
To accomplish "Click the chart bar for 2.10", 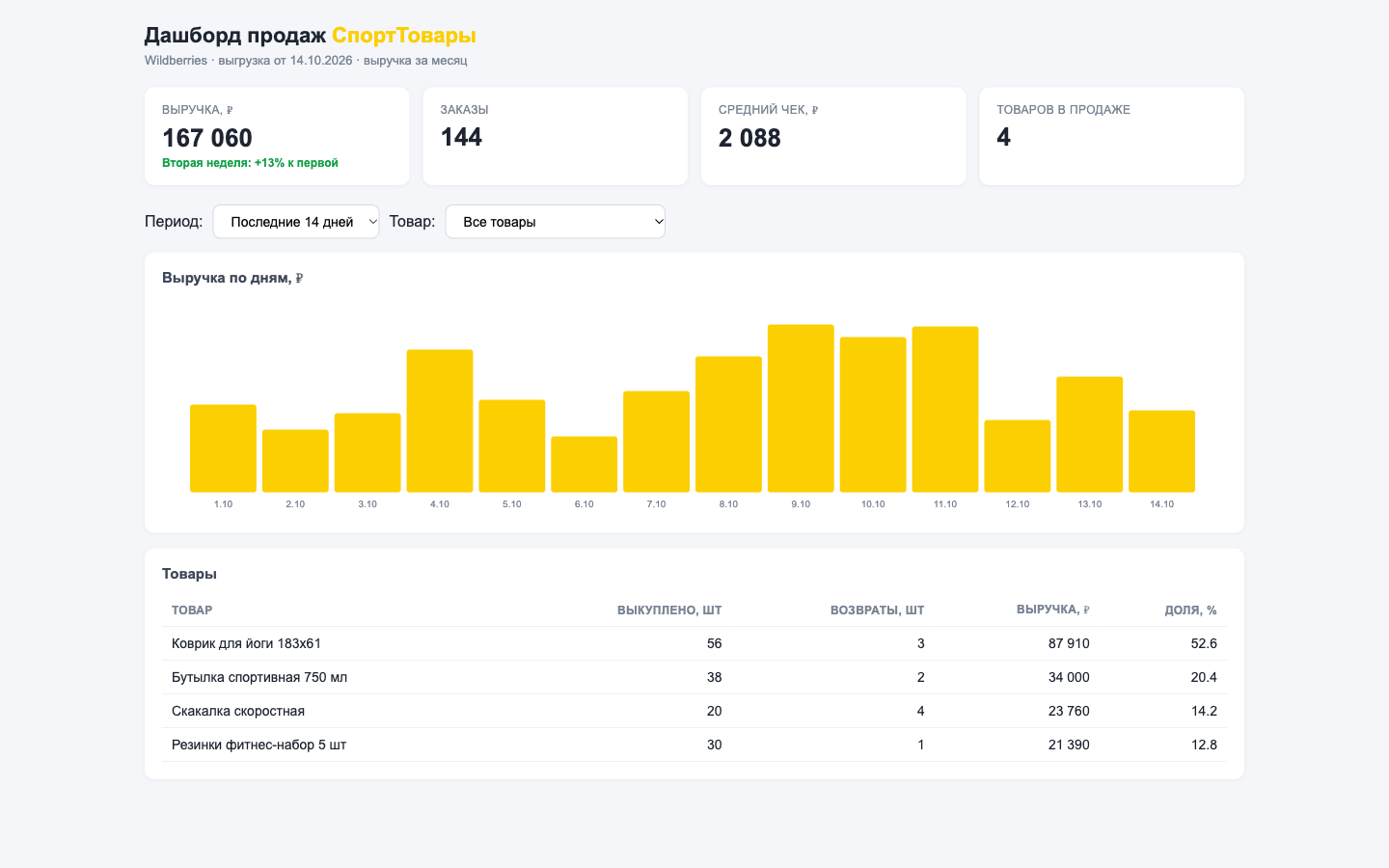I will pyautogui.click(x=295, y=461).
